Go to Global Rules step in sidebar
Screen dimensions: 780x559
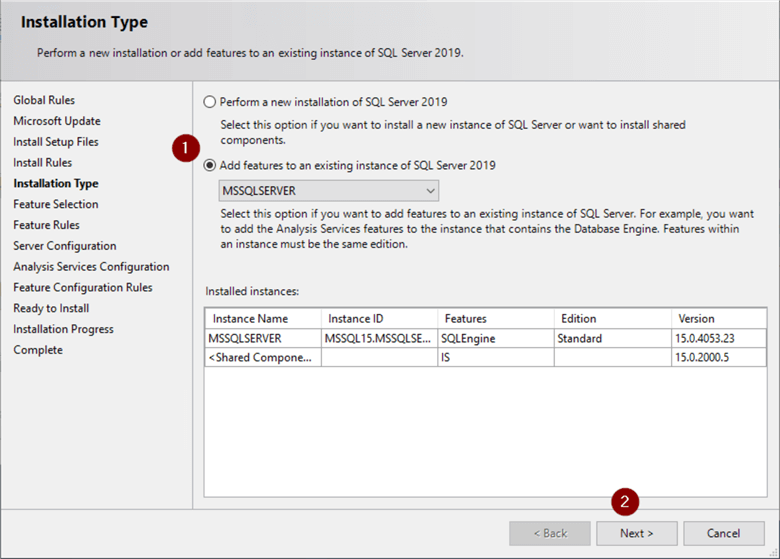pyautogui.click(x=44, y=100)
